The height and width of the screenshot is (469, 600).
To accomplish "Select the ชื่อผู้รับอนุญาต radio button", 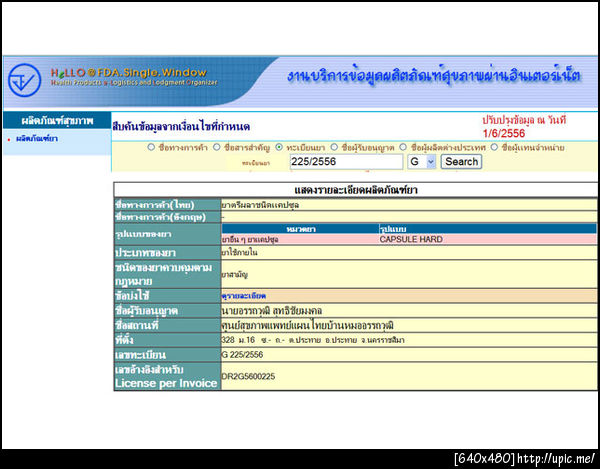I will (x=334, y=147).
